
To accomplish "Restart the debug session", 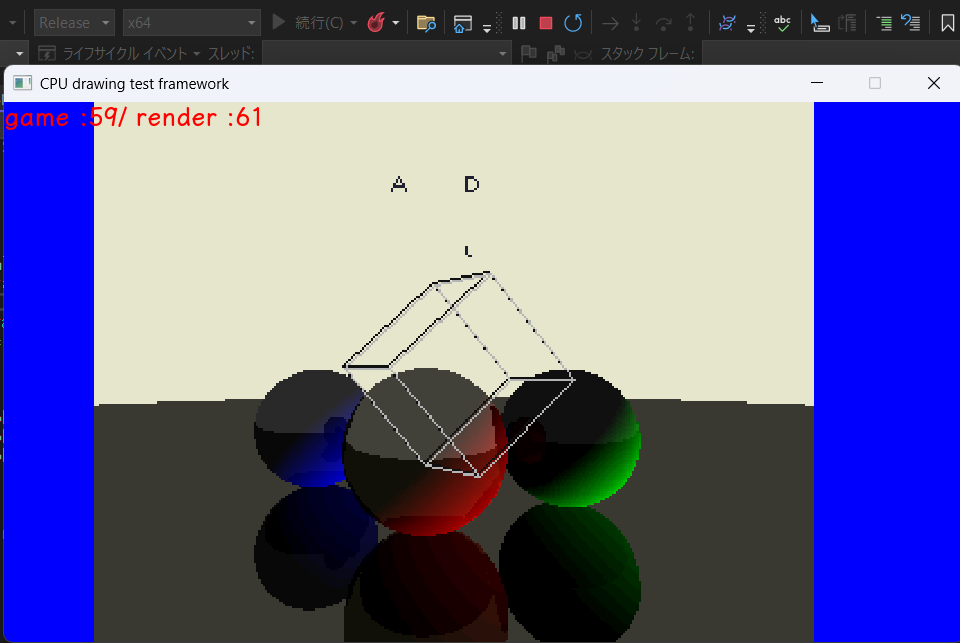I will tap(573, 23).
